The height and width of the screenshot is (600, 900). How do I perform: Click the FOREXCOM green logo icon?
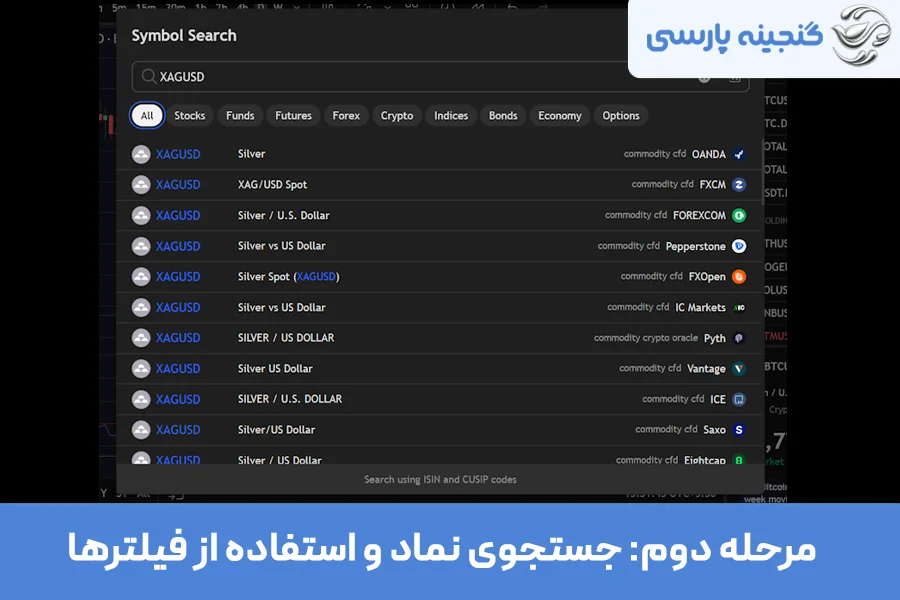(x=739, y=215)
